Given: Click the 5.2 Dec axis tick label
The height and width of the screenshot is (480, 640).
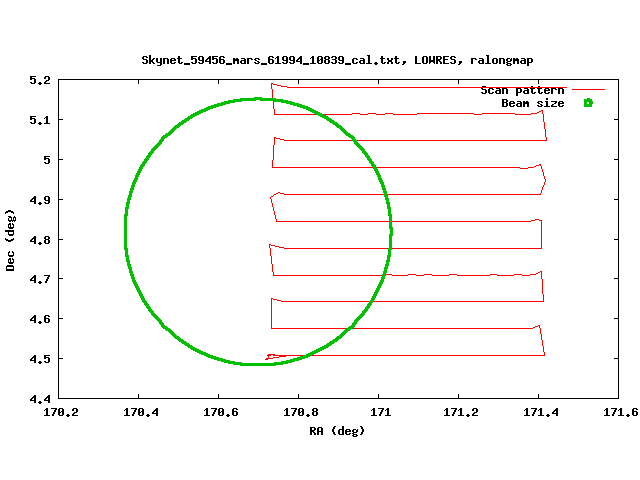Looking at the screenshot, I should point(40,80).
